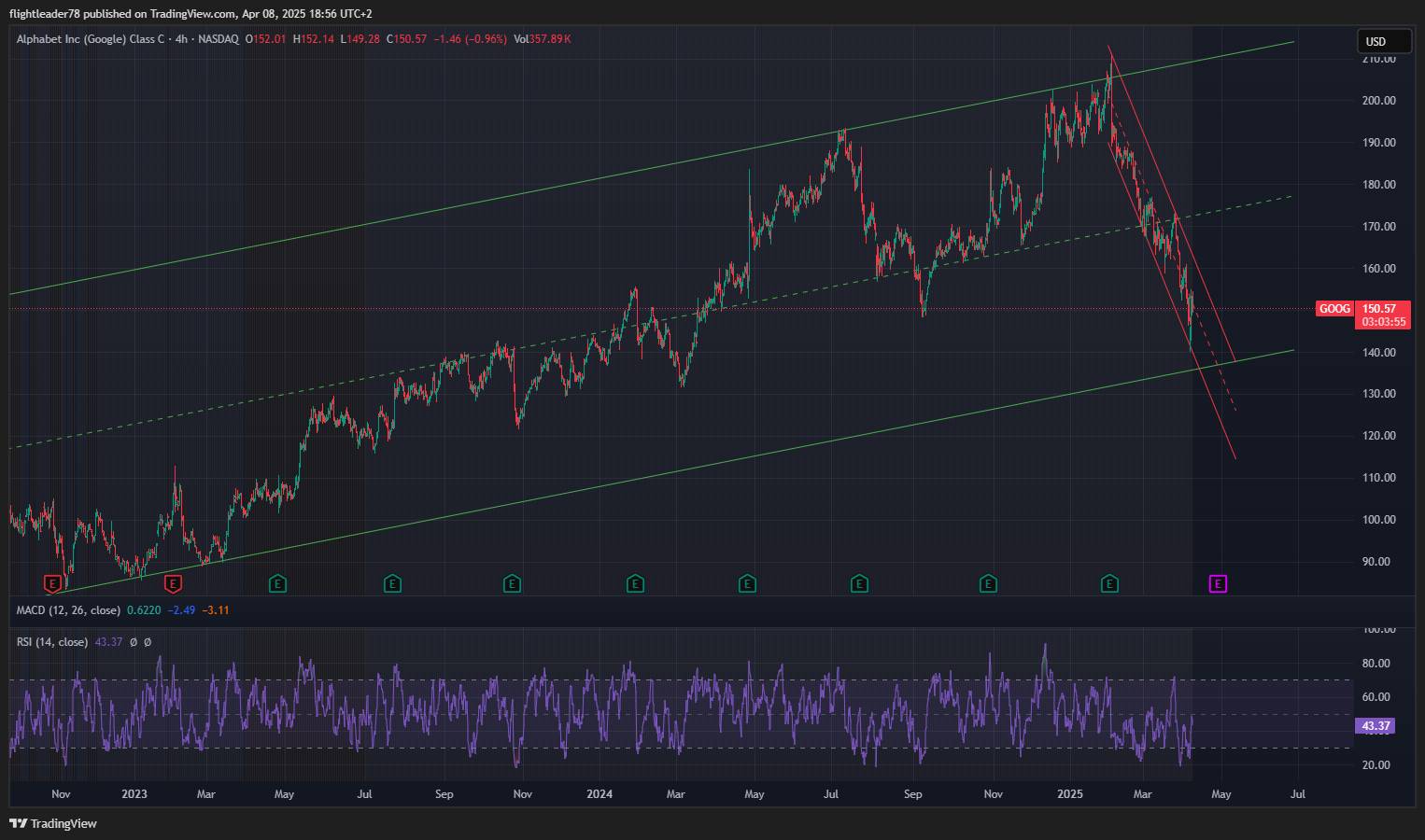Click the 90.00 price axis label

click(x=1376, y=562)
